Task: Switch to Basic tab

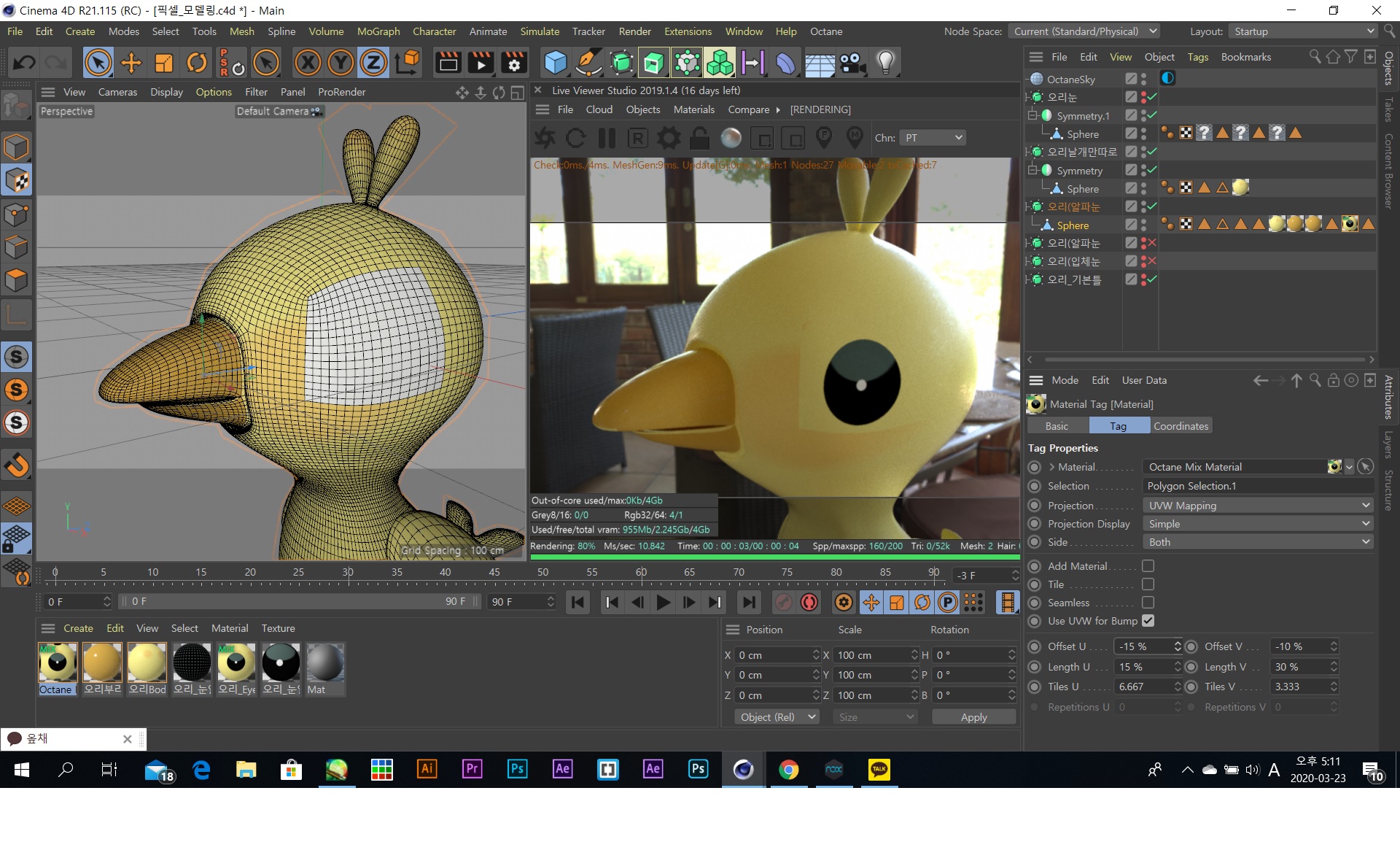Action: point(1057,426)
